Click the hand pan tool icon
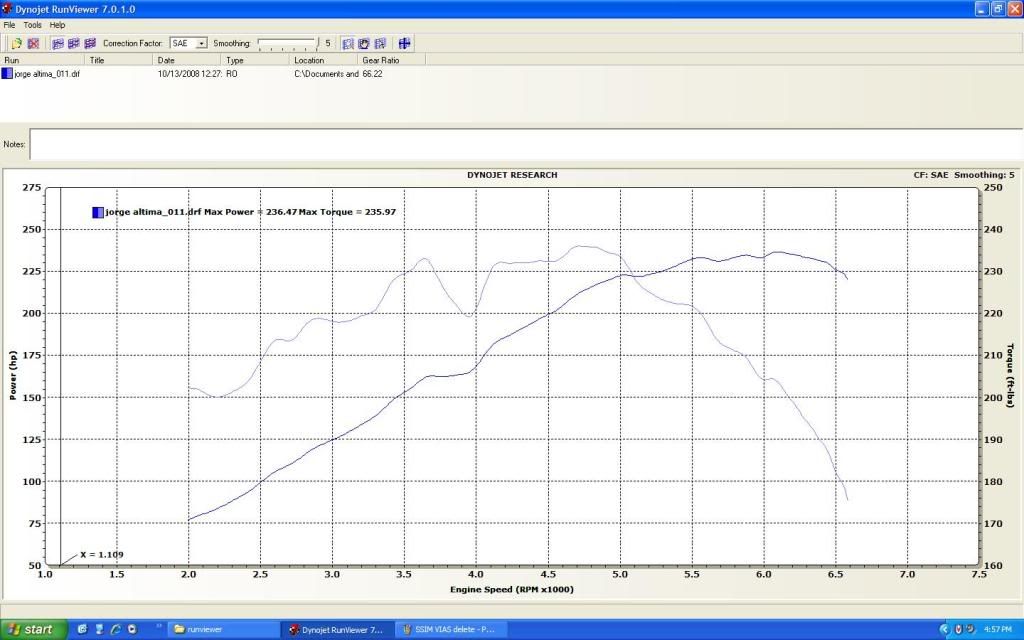Image resolution: width=1024 pixels, height=640 pixels. (x=364, y=44)
